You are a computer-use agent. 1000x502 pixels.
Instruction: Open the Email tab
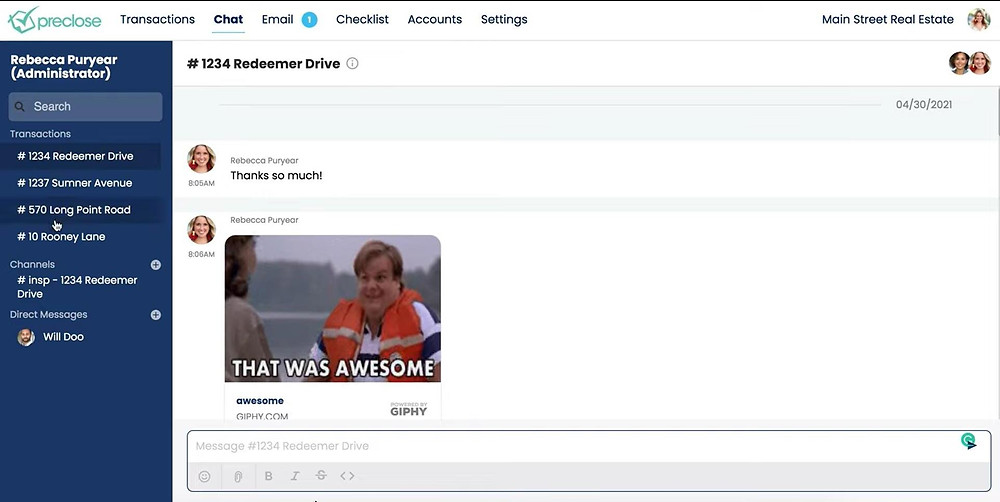[277, 19]
